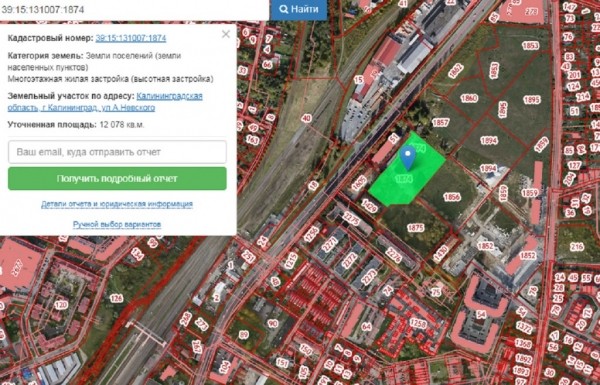Viewport: 600px width, 385px height.
Task: Select parcel labeled 273 on map
Action: coord(202,323)
